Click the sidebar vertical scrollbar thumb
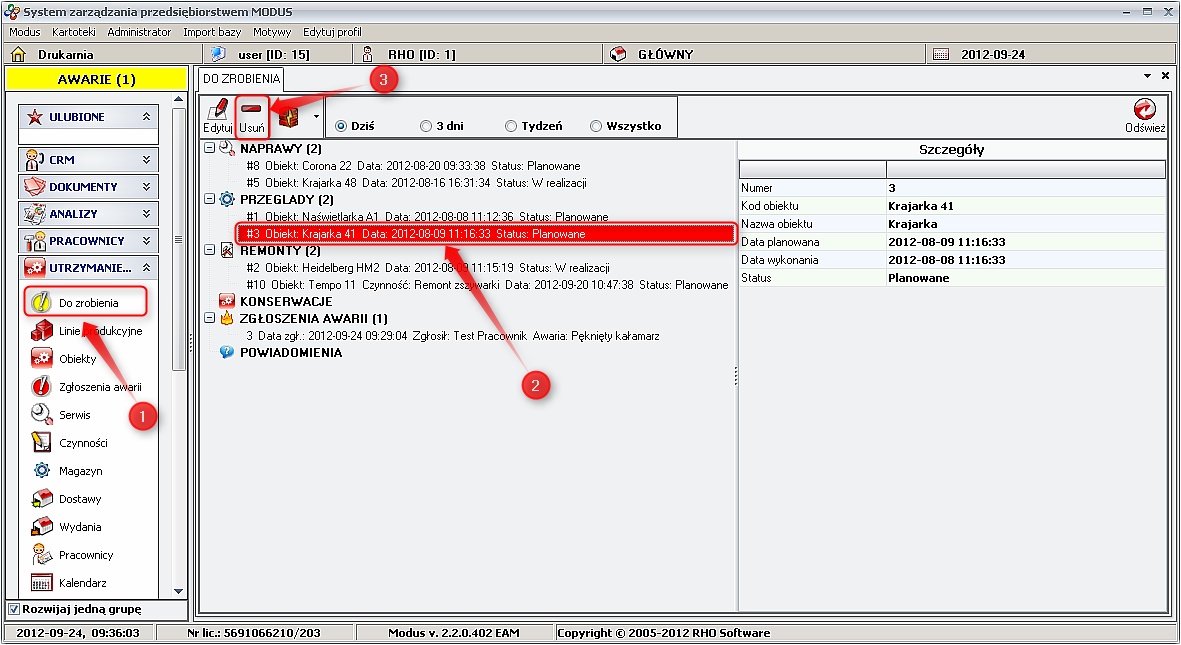Image resolution: width=1181 pixels, height=645 pixels. (179, 240)
